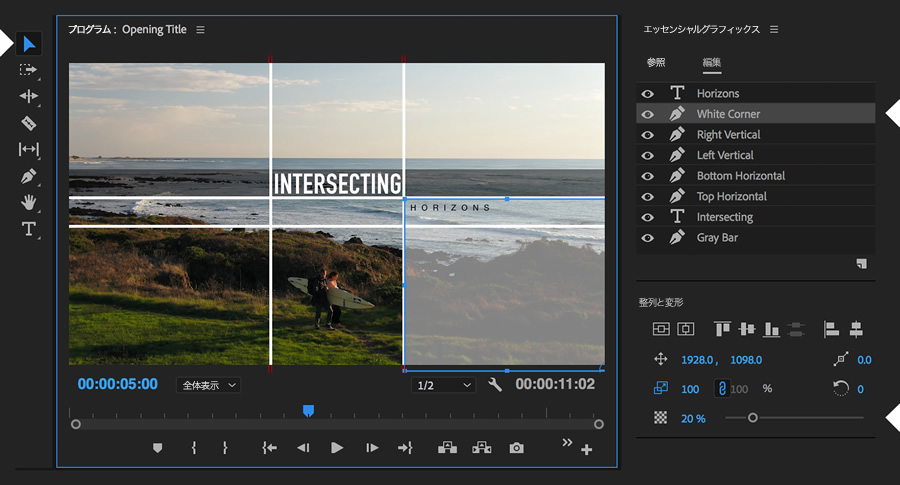900x485 pixels.
Task: Activate the Hand tool
Action: (x=28, y=203)
